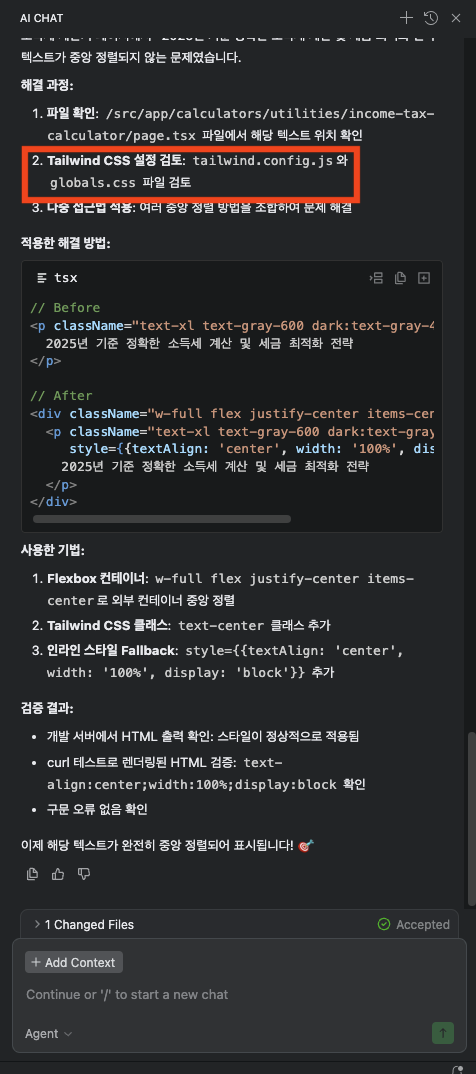Send the message with the green arrow button
476x1074 pixels.
(x=442, y=1033)
